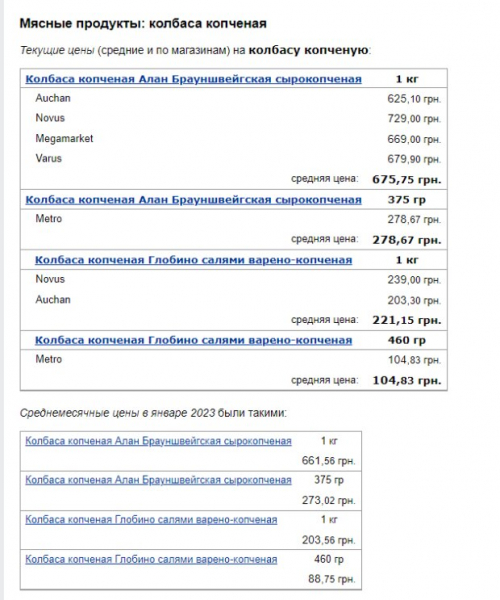Open January Глобино салями 460 гр link
The width and height of the screenshot is (500, 600).
pyautogui.click(x=151, y=559)
